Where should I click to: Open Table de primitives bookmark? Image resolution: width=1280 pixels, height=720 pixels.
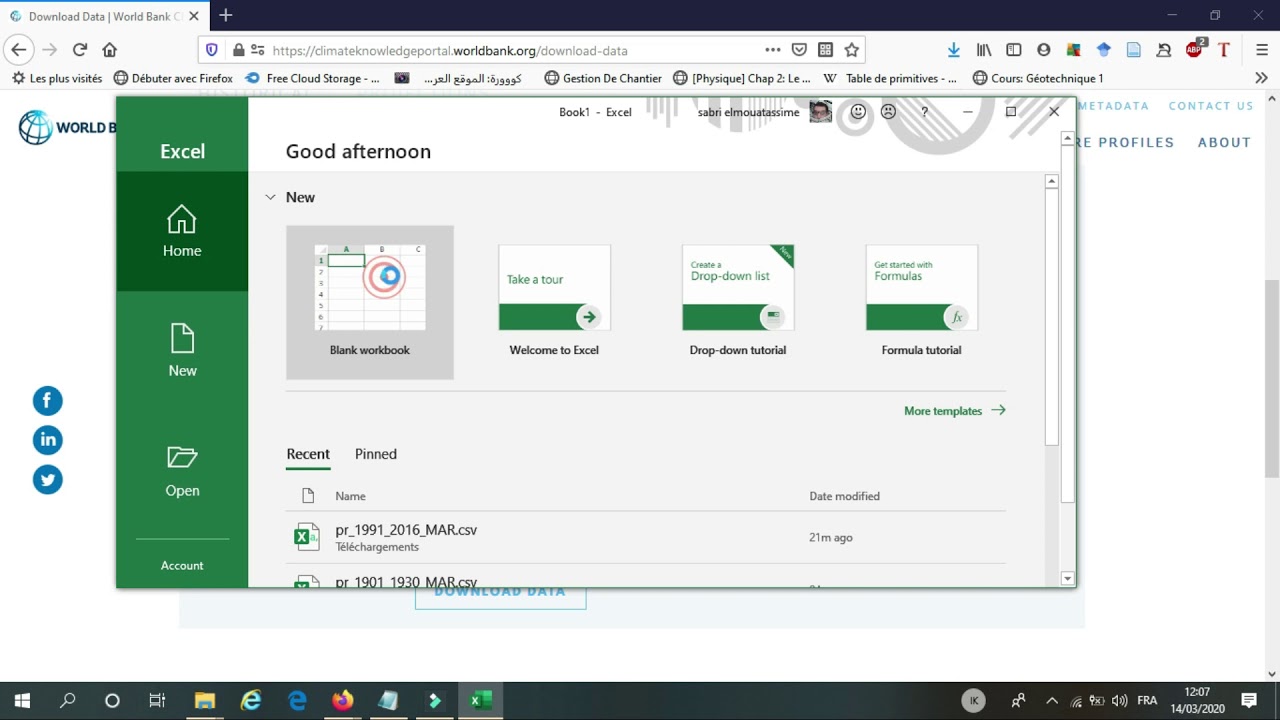890,78
